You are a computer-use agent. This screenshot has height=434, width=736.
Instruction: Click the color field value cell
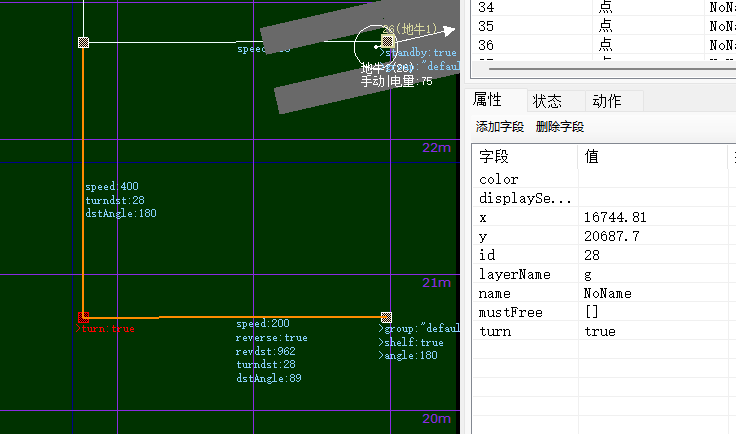(650, 179)
